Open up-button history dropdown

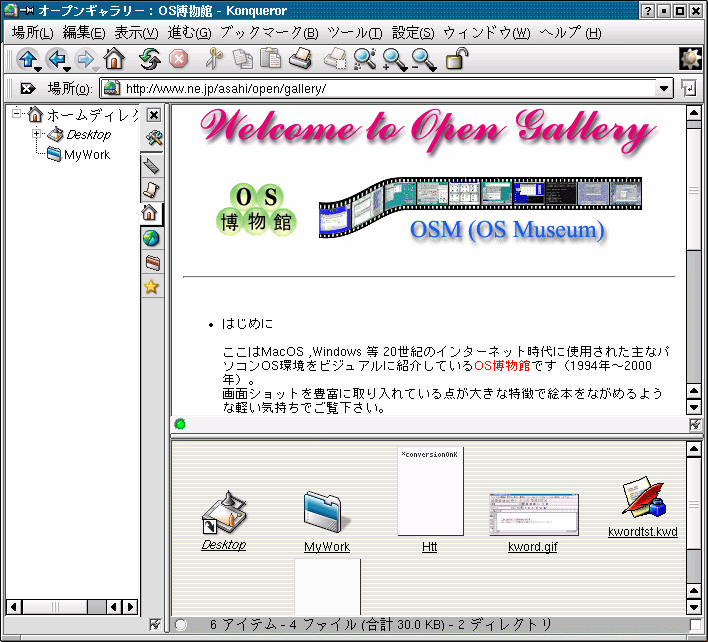[38, 69]
